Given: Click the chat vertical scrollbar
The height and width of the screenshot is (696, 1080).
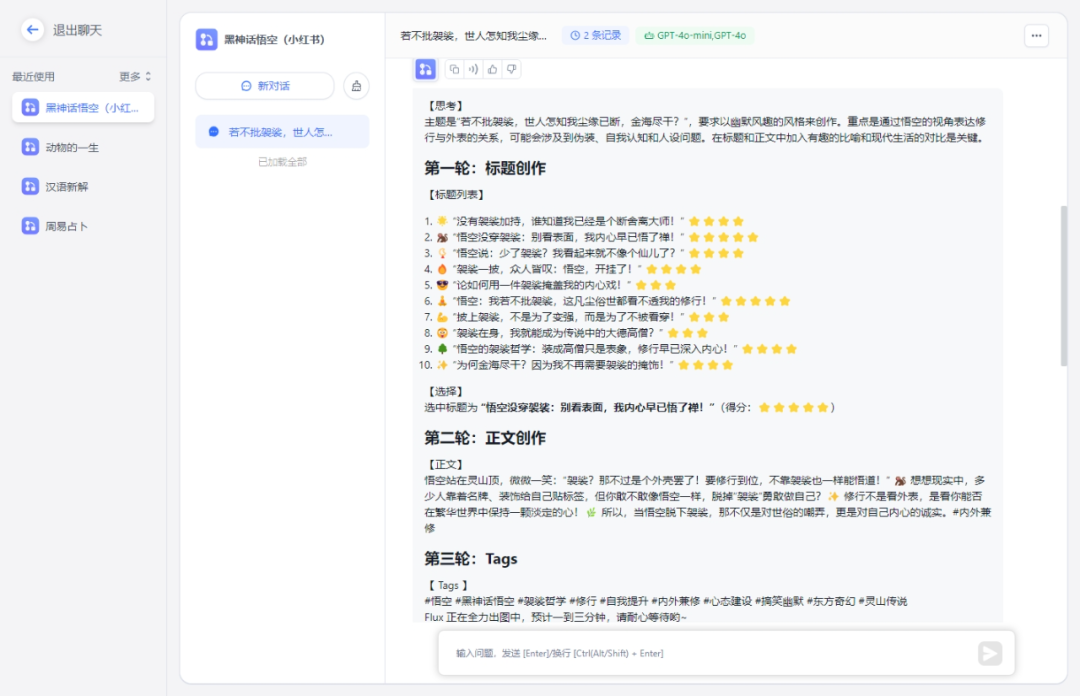Looking at the screenshot, I should pyautogui.click(x=1063, y=286).
